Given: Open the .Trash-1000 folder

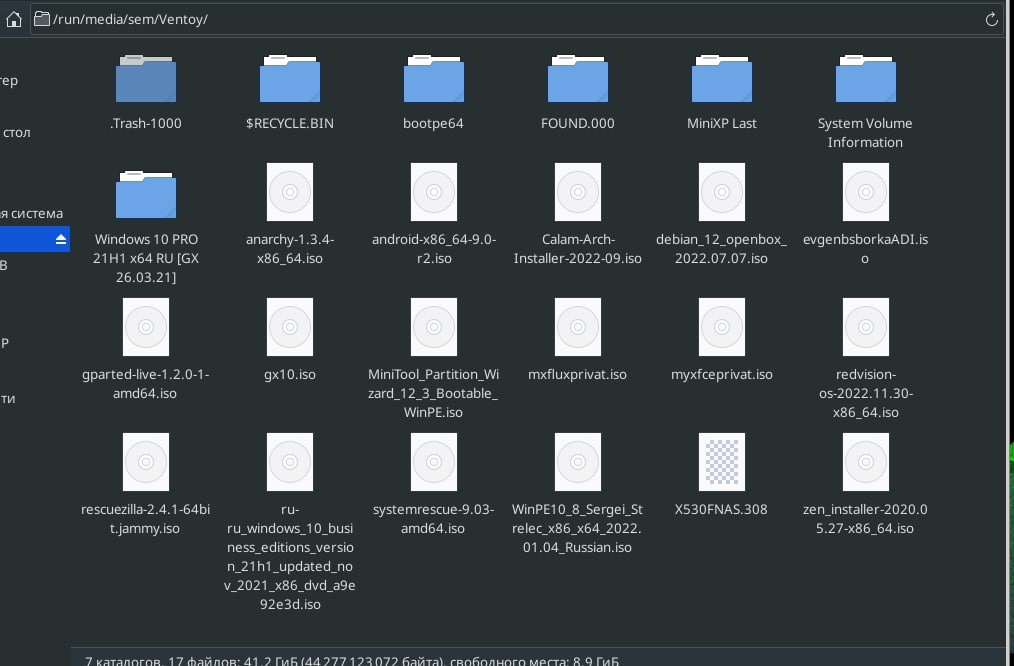Looking at the screenshot, I should pyautogui.click(x=146, y=78).
